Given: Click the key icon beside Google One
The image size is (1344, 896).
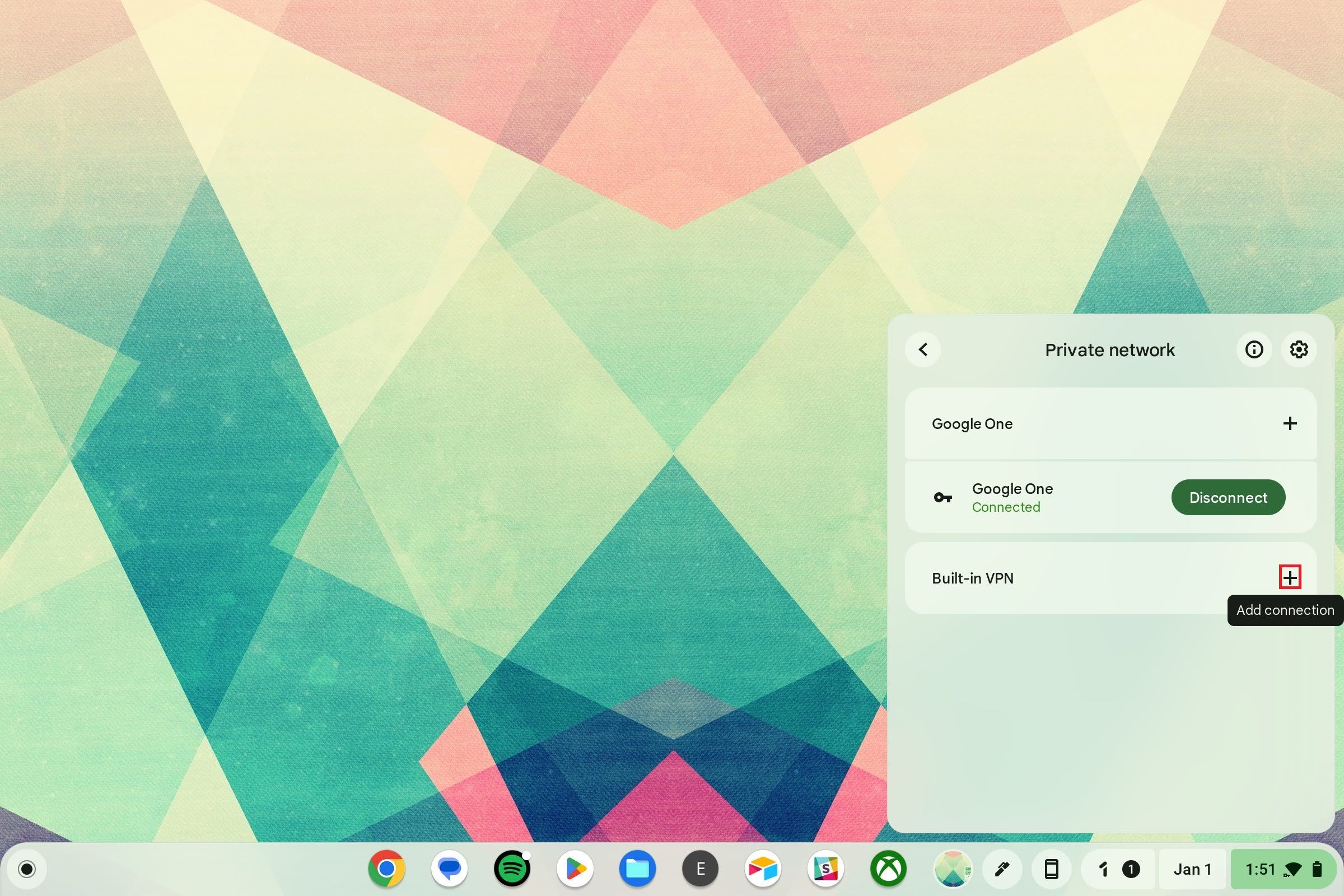Looking at the screenshot, I should [x=943, y=498].
